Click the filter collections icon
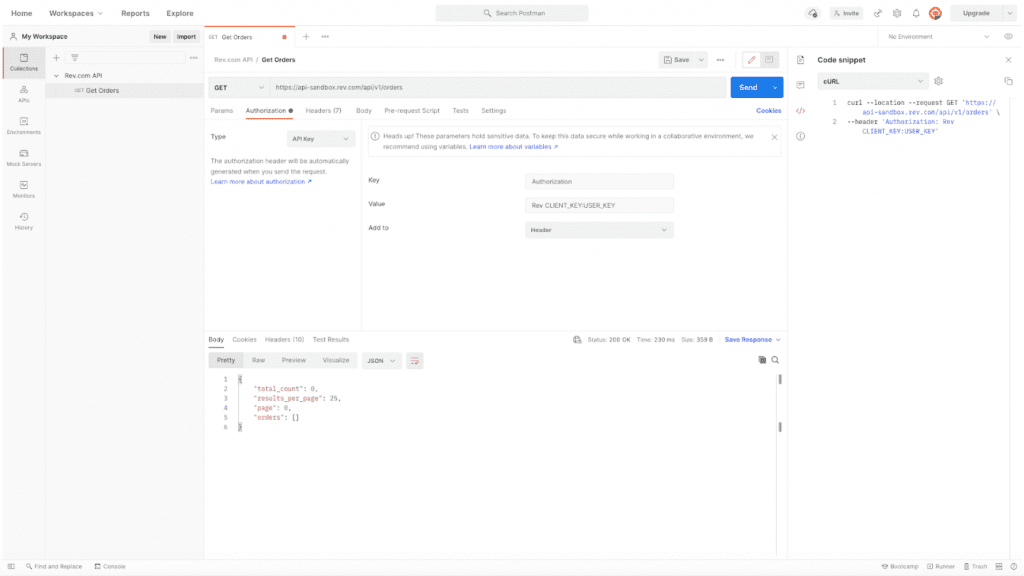 (x=74, y=57)
